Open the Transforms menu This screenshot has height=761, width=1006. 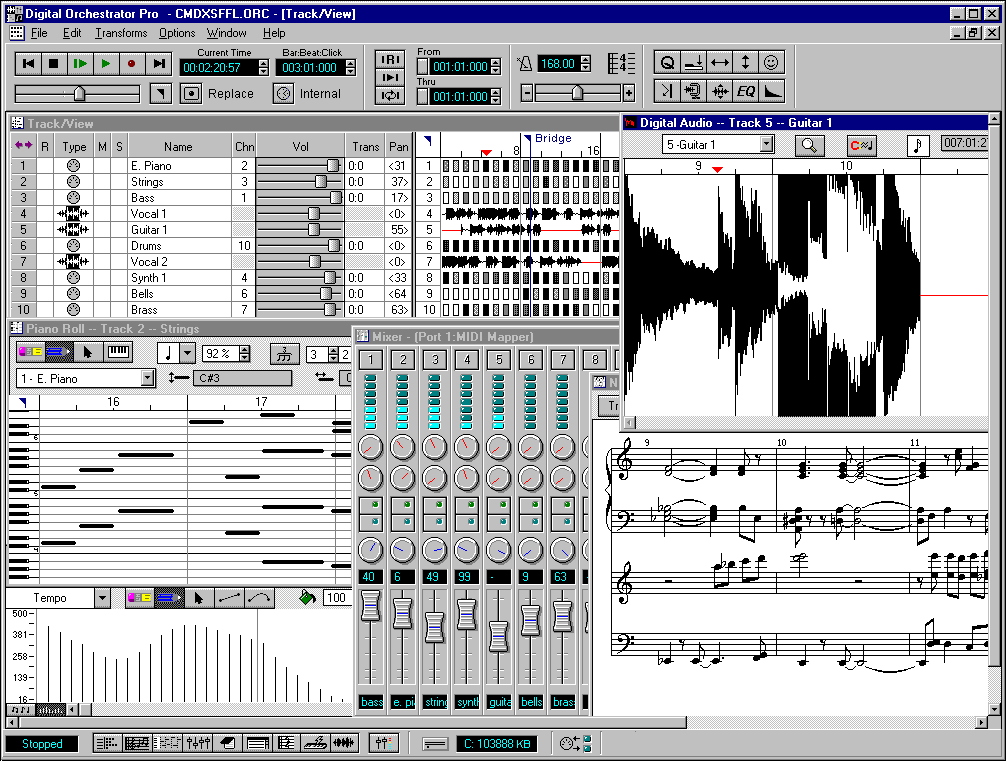click(x=121, y=33)
